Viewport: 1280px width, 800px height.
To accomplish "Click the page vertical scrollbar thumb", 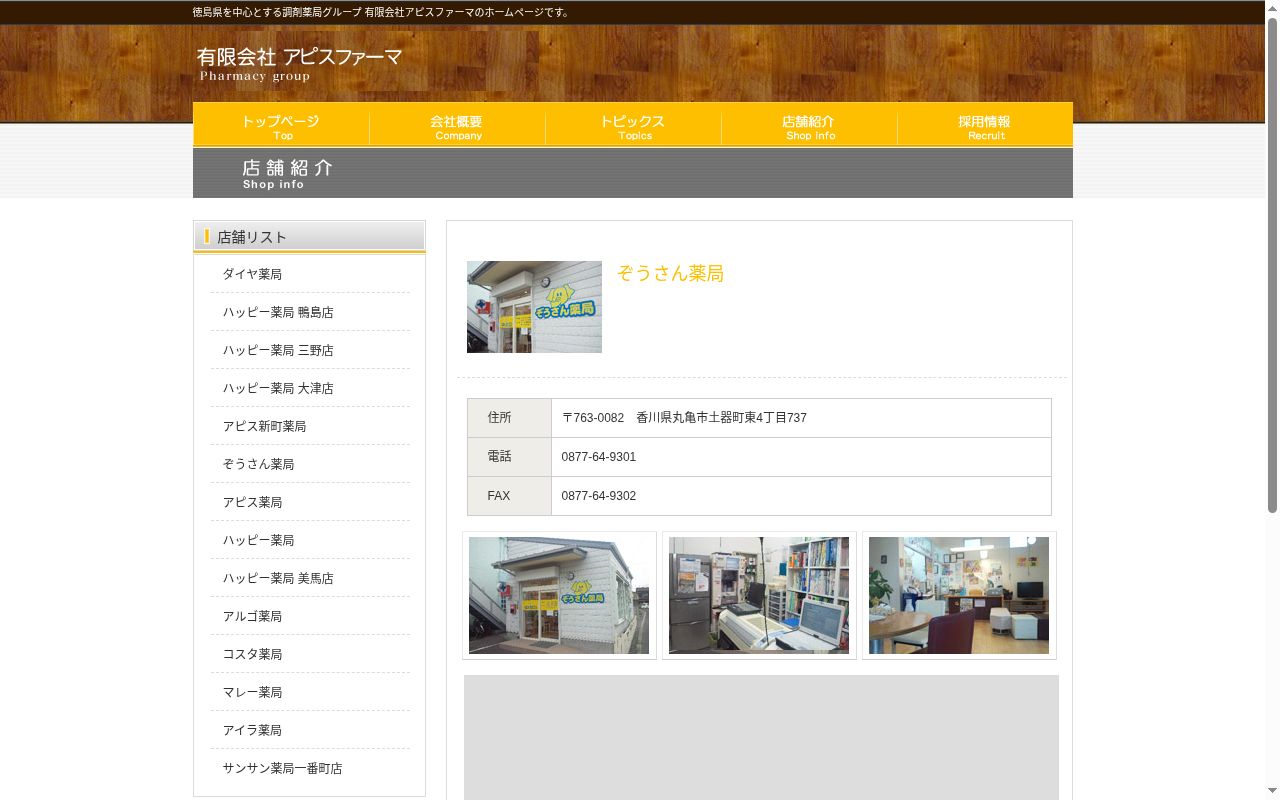I will click(1272, 265).
